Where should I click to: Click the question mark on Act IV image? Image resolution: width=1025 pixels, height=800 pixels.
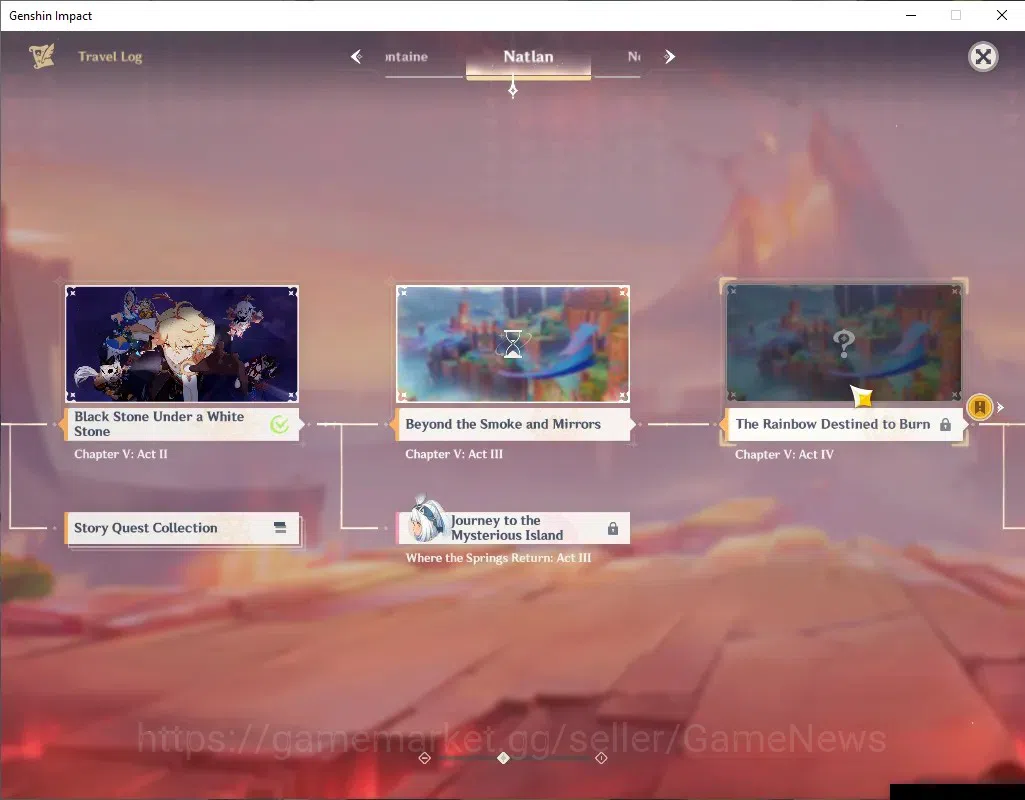(844, 343)
